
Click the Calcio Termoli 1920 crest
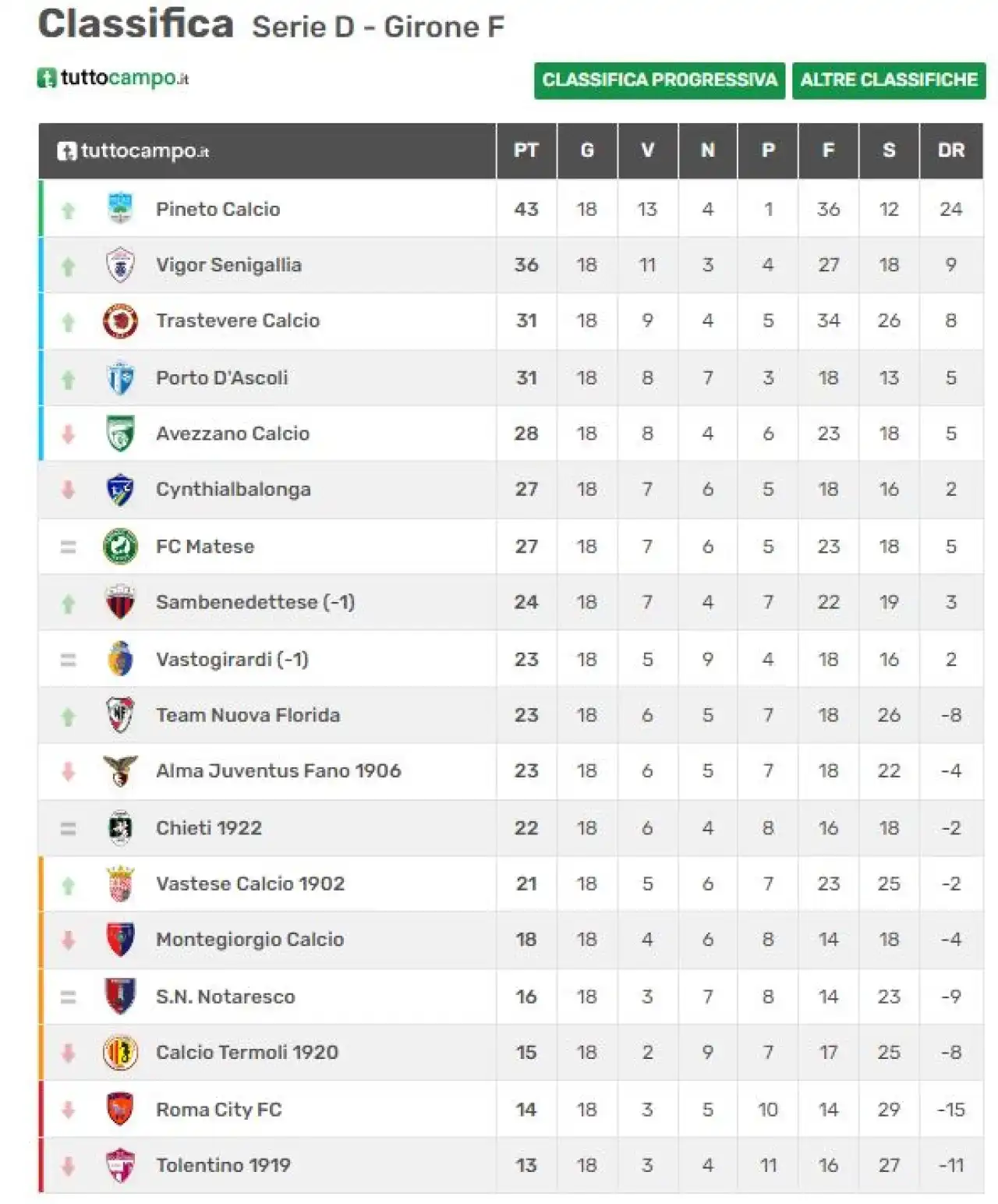click(120, 1052)
